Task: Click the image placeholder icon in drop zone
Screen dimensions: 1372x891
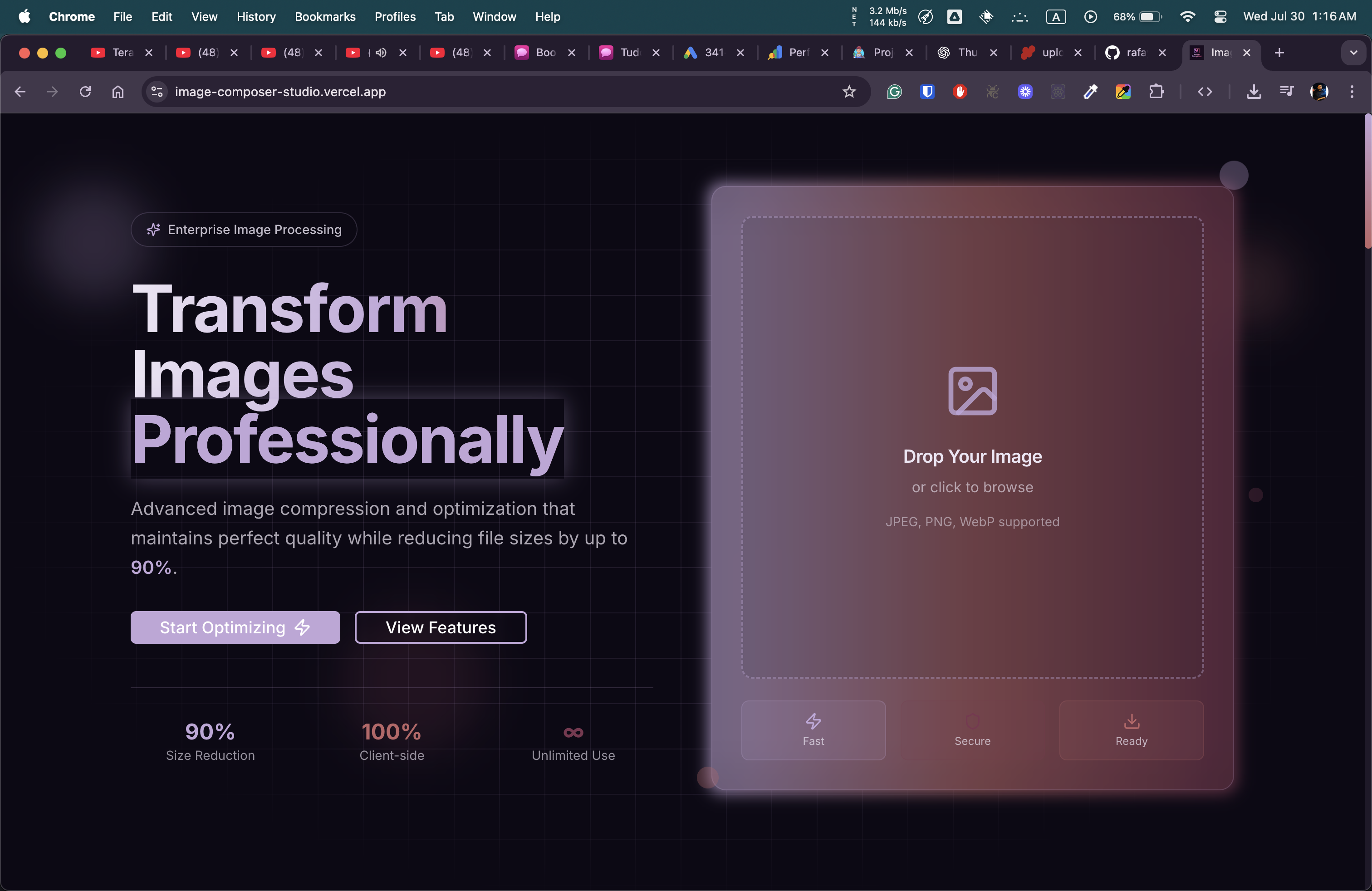Action: pyautogui.click(x=972, y=391)
